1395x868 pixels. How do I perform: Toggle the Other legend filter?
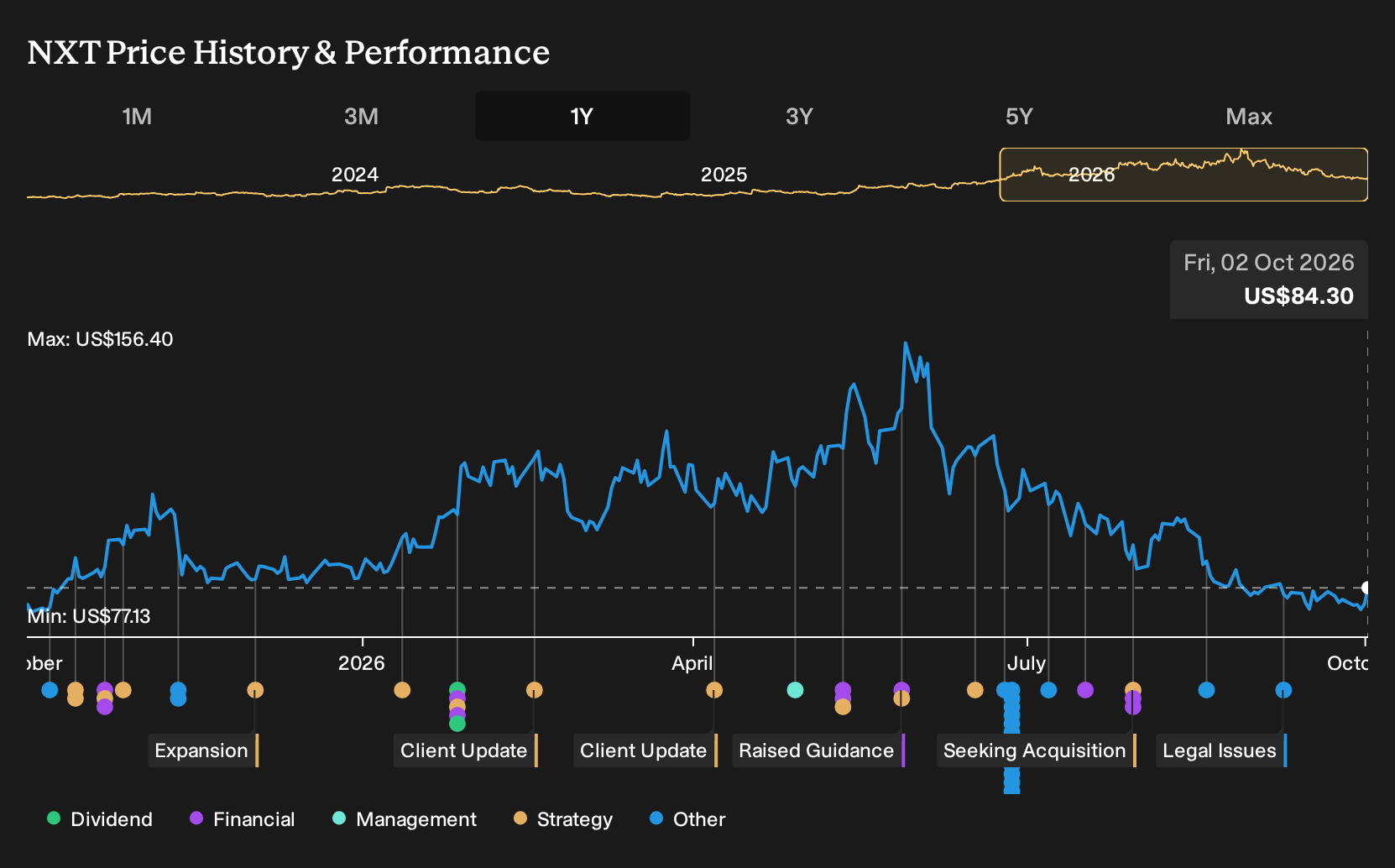coord(687,819)
